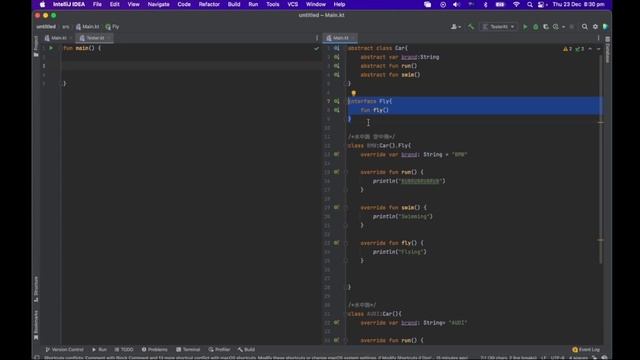This screenshot has height=360, width=640.
Task: Open the Bookmarks tool window sidebar button
Action: [36, 325]
